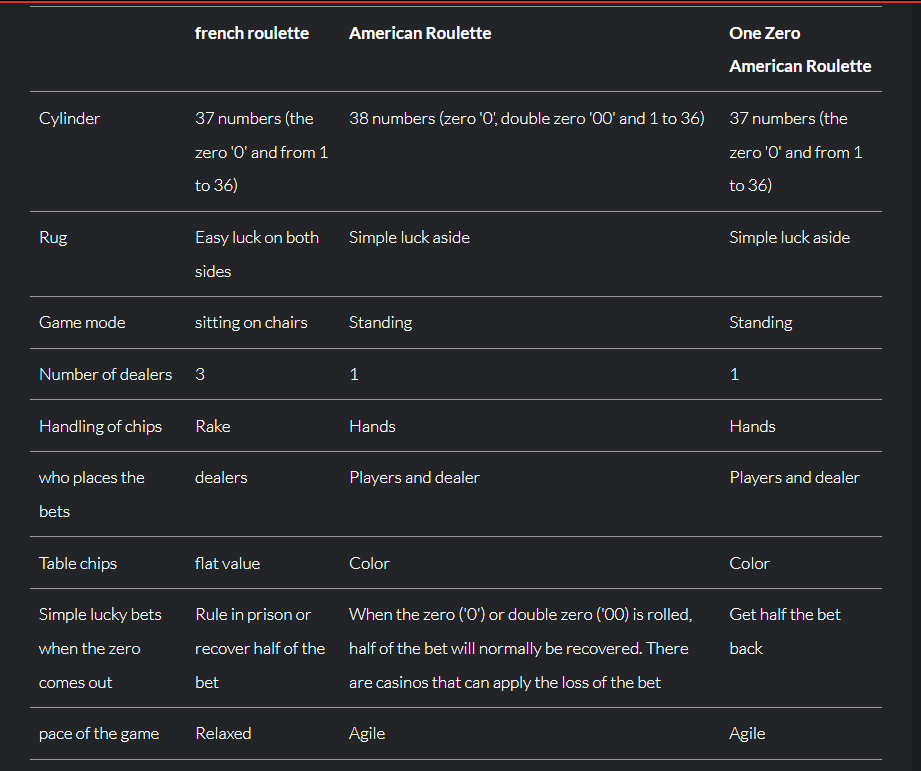The image size is (921, 771).
Task: Click the 'Easy luck on both sides' cell
Action: click(x=257, y=254)
